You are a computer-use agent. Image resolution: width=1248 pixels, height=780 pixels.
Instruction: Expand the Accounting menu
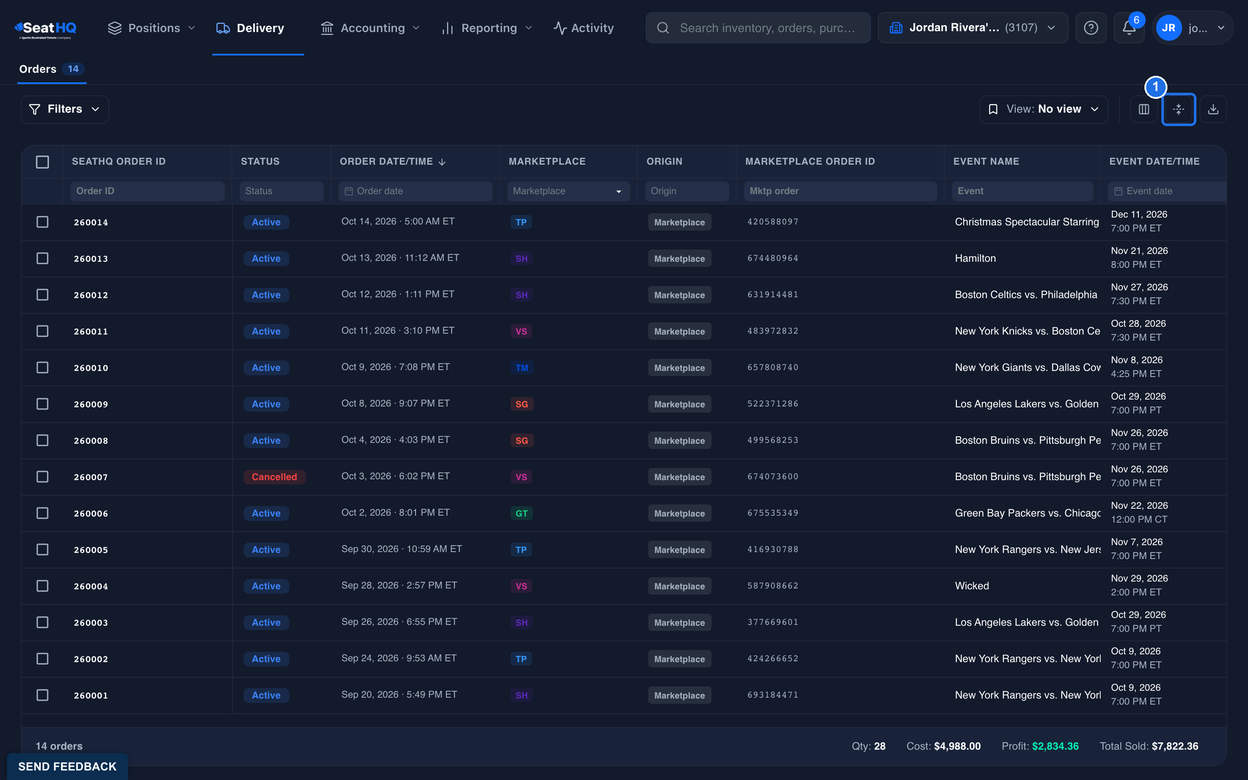tap(370, 28)
